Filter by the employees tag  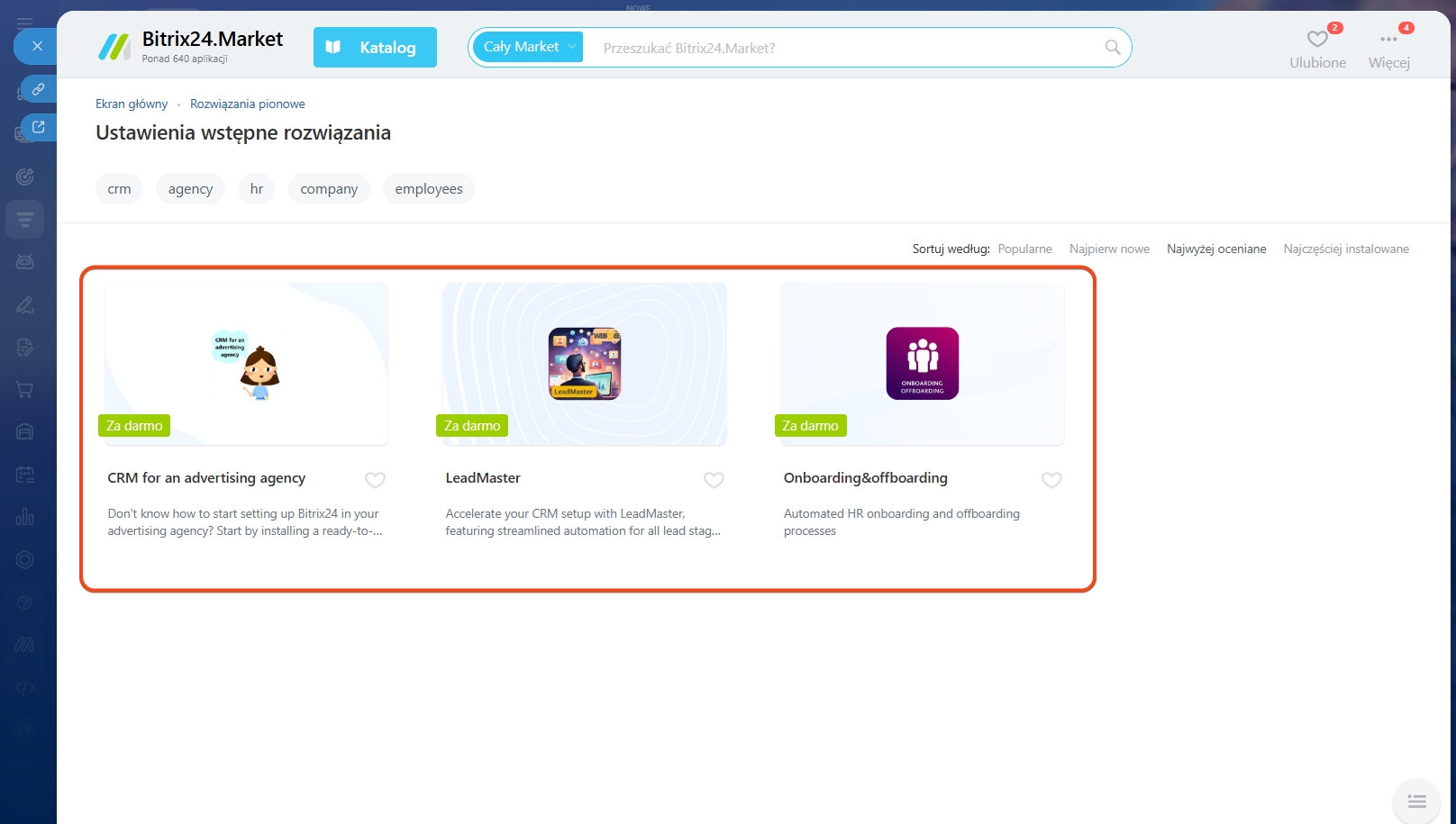pos(429,189)
